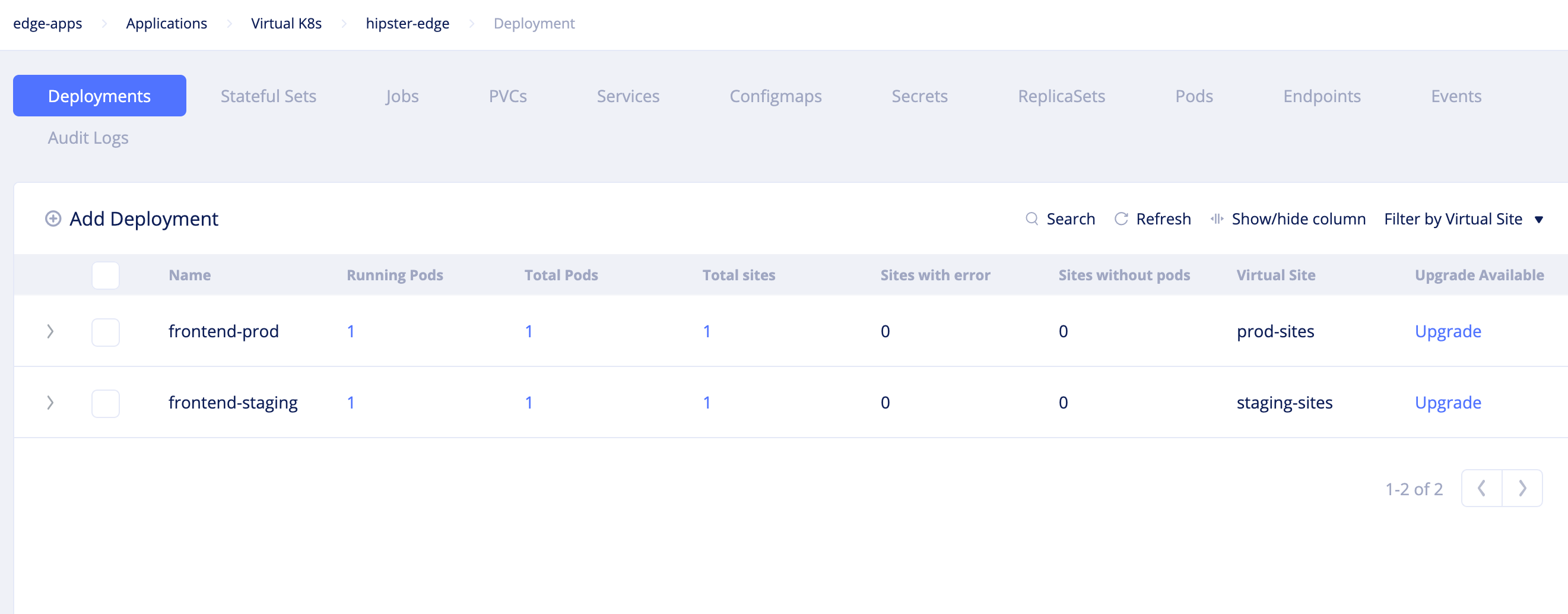The width and height of the screenshot is (1568, 614).
Task: Open the Filter by Virtual Site dropdown
Action: point(1464,219)
